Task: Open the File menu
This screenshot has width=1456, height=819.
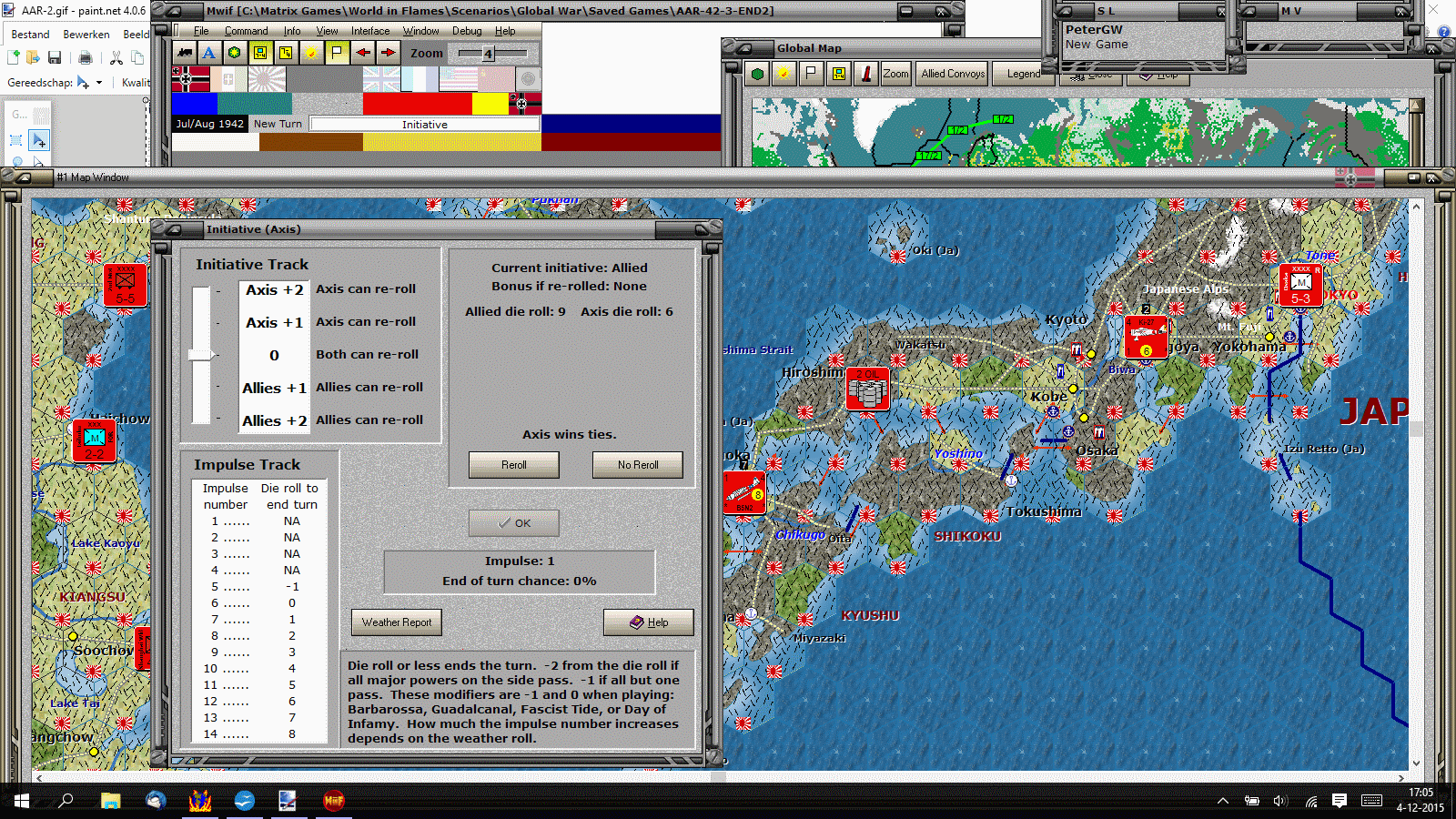Action: (201, 31)
